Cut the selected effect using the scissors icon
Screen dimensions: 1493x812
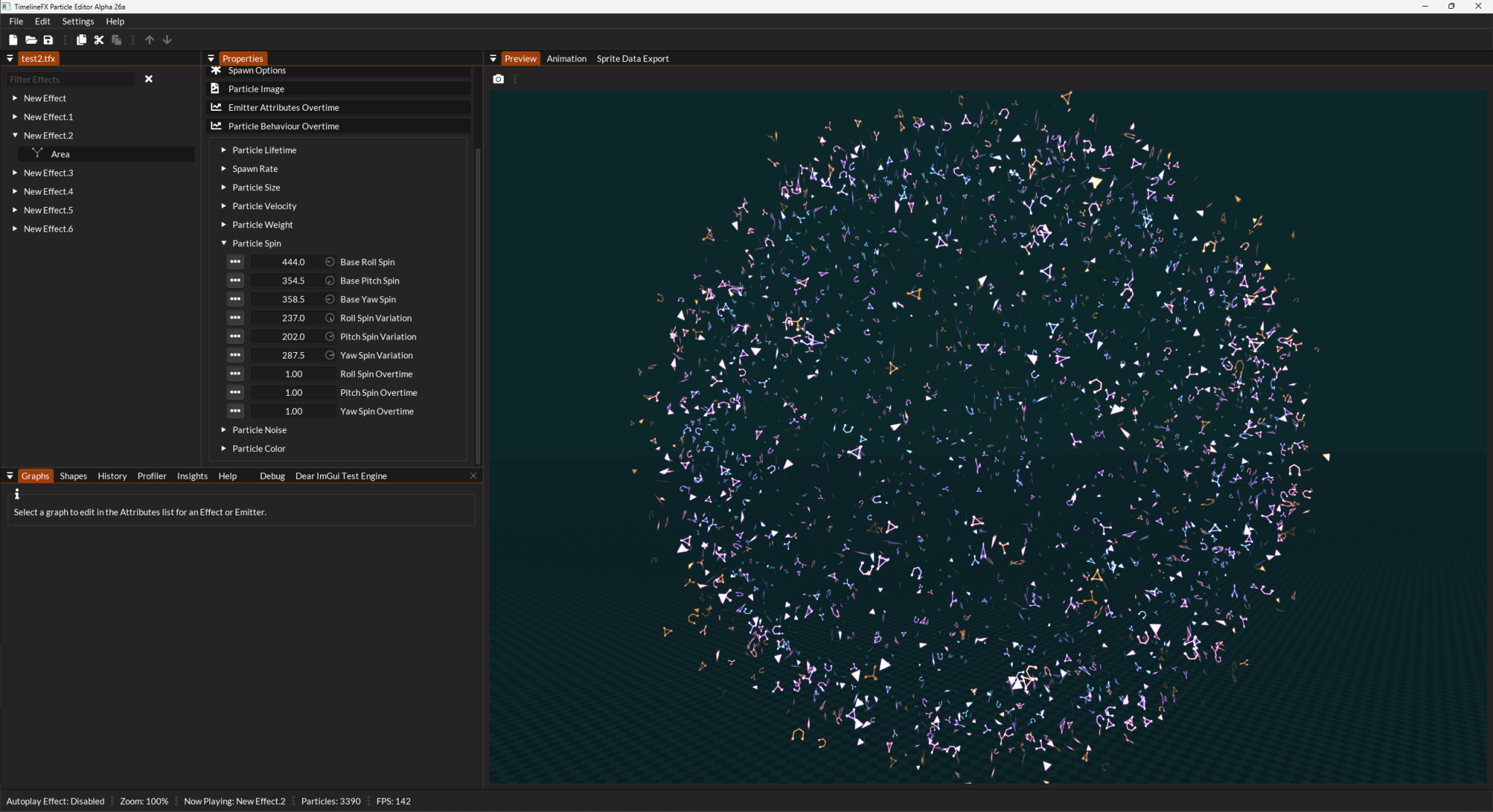(99, 40)
